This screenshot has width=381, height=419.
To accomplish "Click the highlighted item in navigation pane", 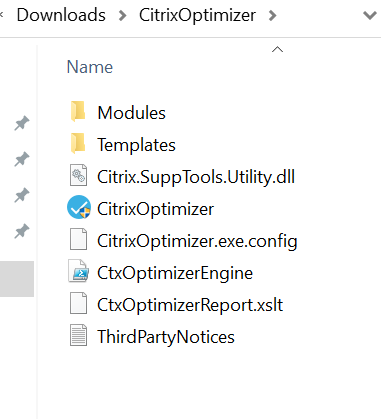I will [17, 279].
